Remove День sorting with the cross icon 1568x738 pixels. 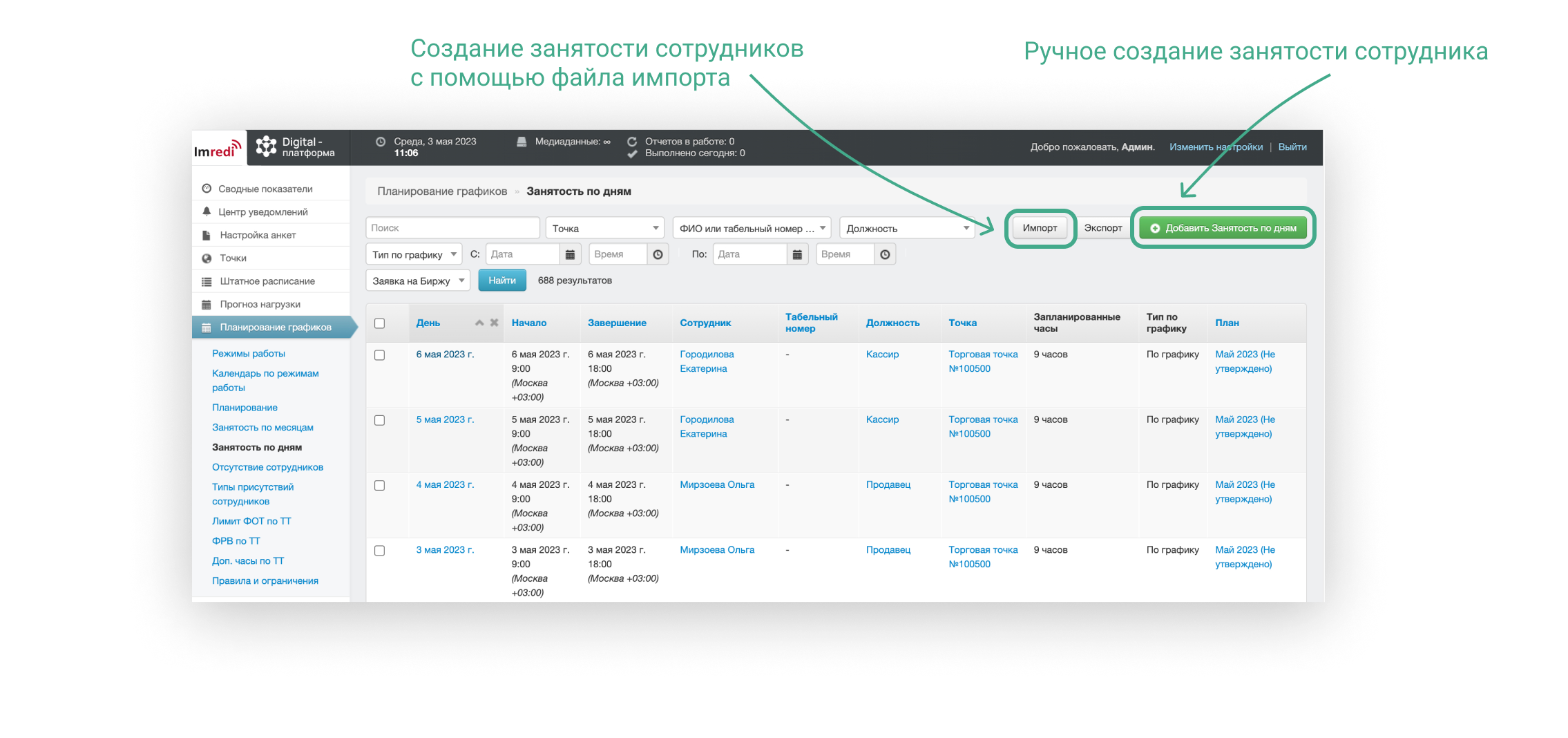coord(495,323)
